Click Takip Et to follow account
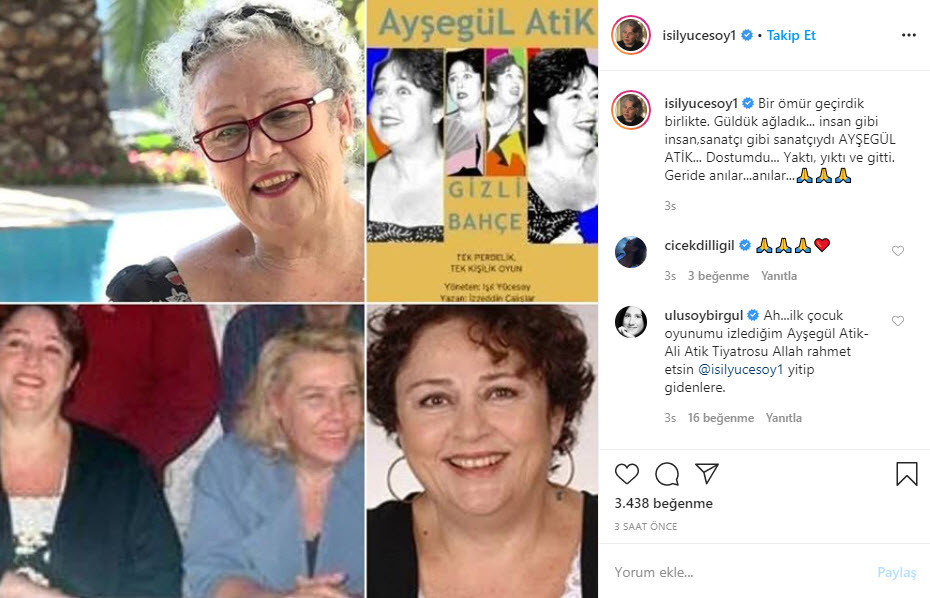Image resolution: width=930 pixels, height=598 pixels. (x=791, y=36)
